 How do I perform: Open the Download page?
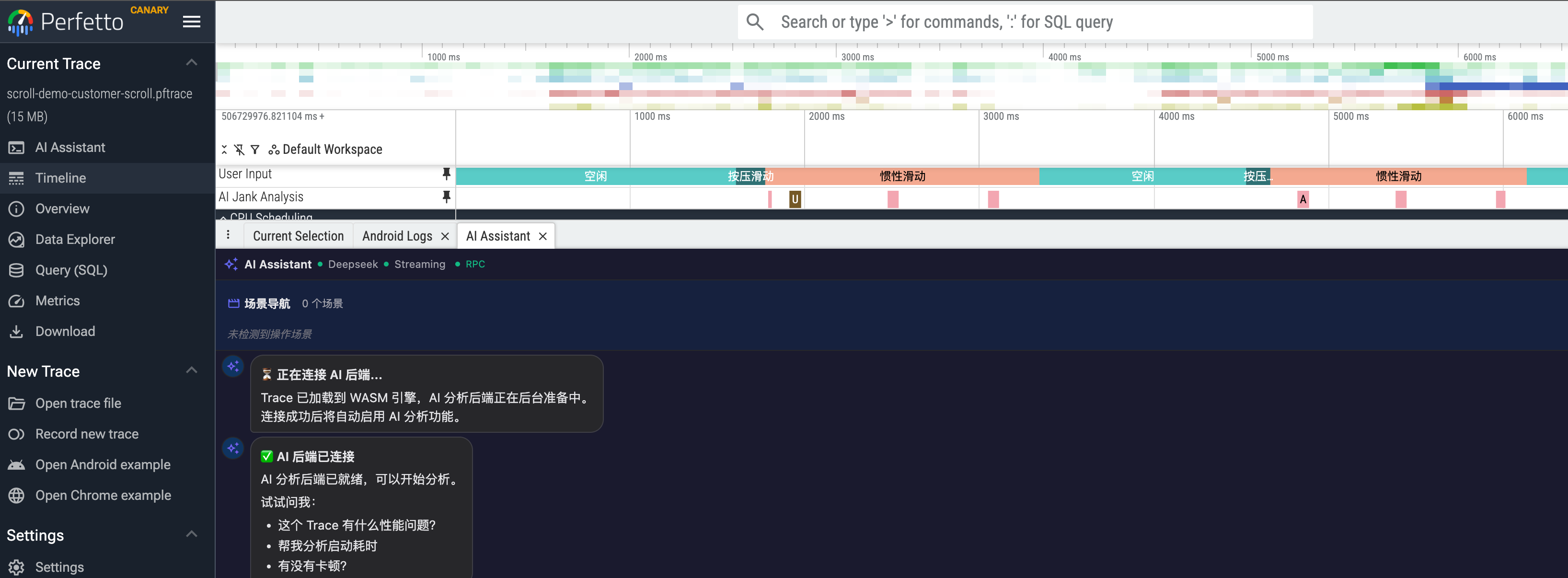tap(65, 331)
